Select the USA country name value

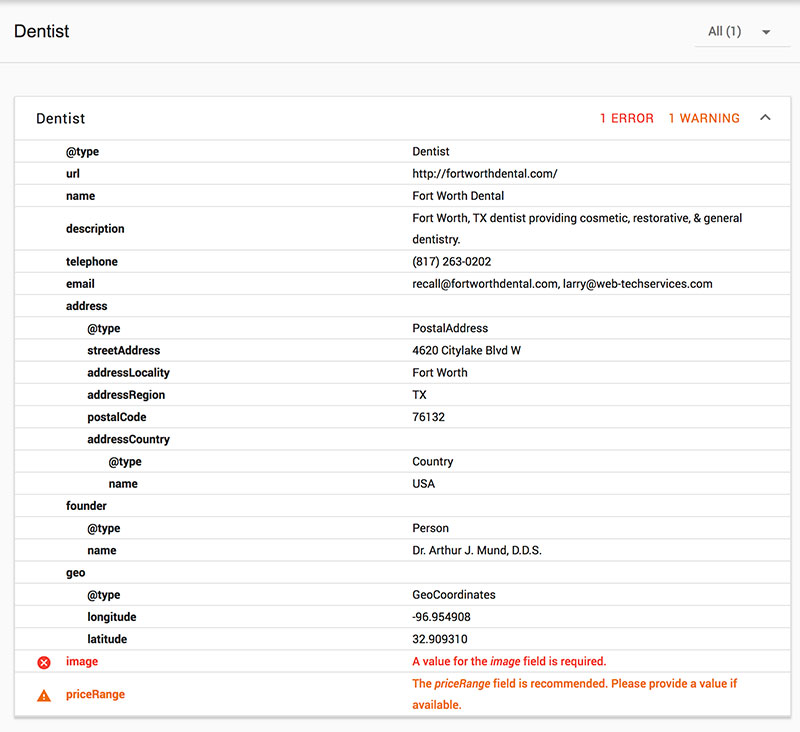(x=423, y=484)
